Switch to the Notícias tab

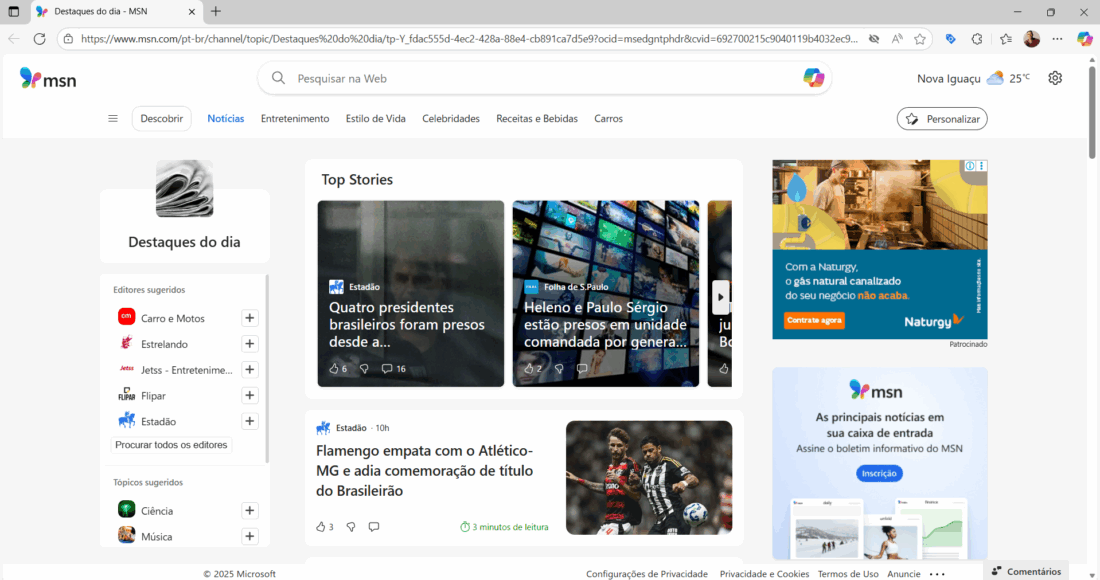225,118
